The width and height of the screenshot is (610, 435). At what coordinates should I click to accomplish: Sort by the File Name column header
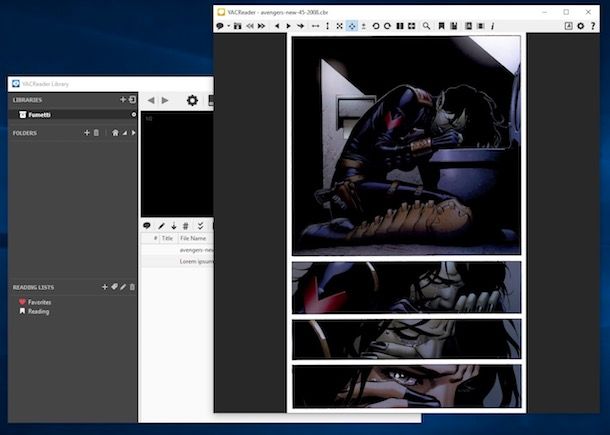[193, 238]
